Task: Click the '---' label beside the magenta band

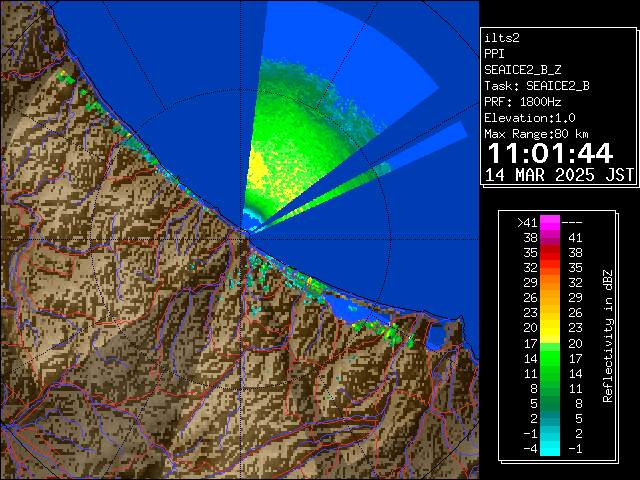Action: click(x=572, y=223)
